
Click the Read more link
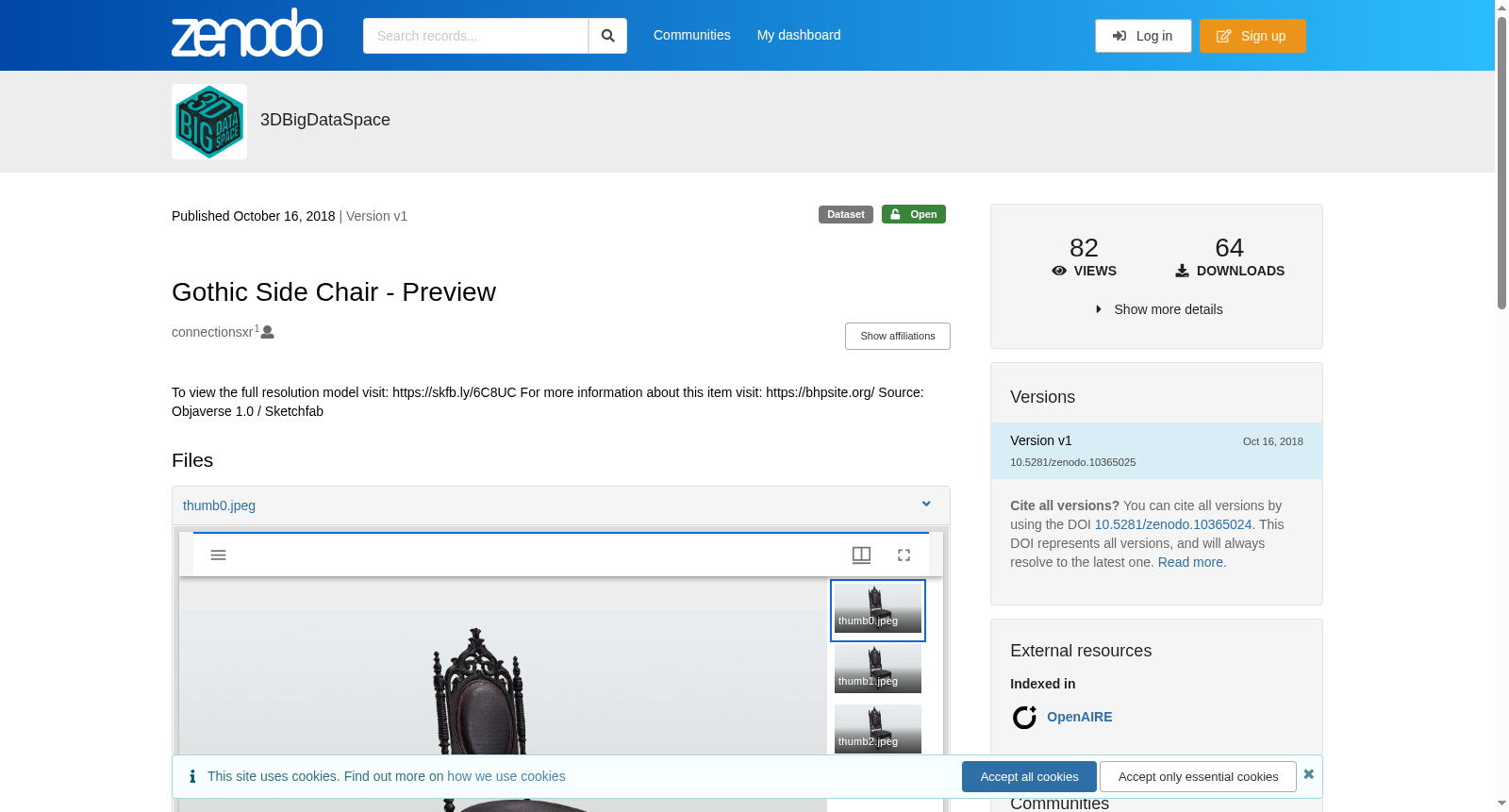tap(1192, 562)
